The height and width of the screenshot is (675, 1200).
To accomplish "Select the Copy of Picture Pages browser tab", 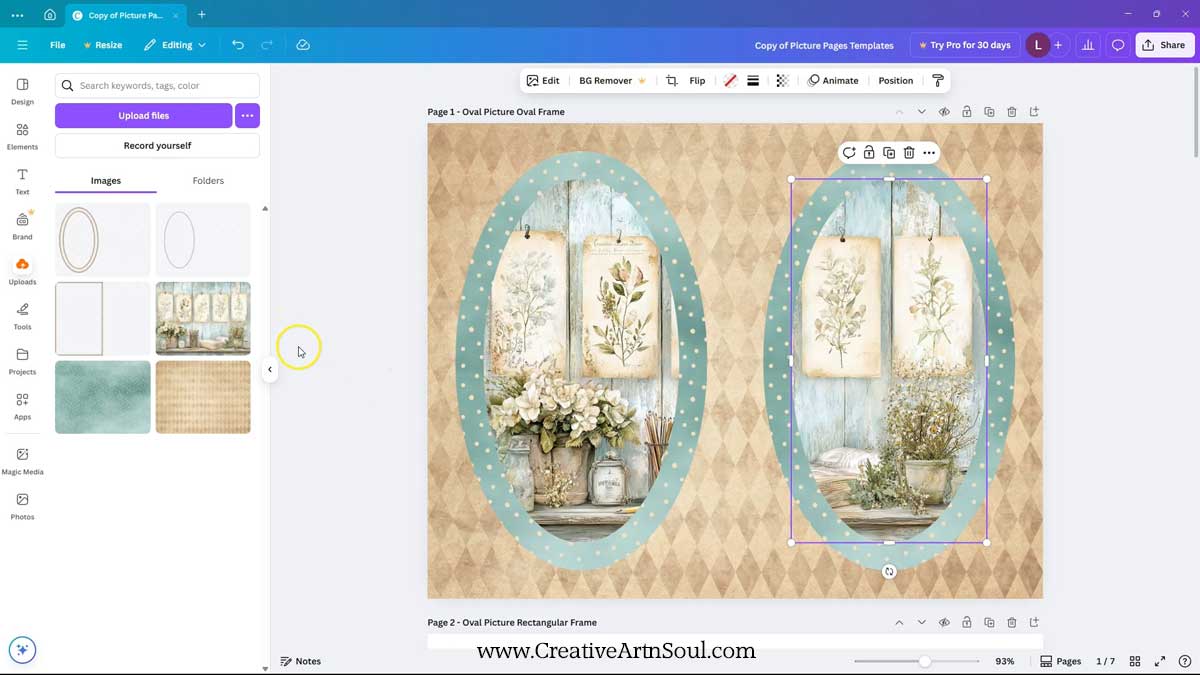I will [x=125, y=15].
